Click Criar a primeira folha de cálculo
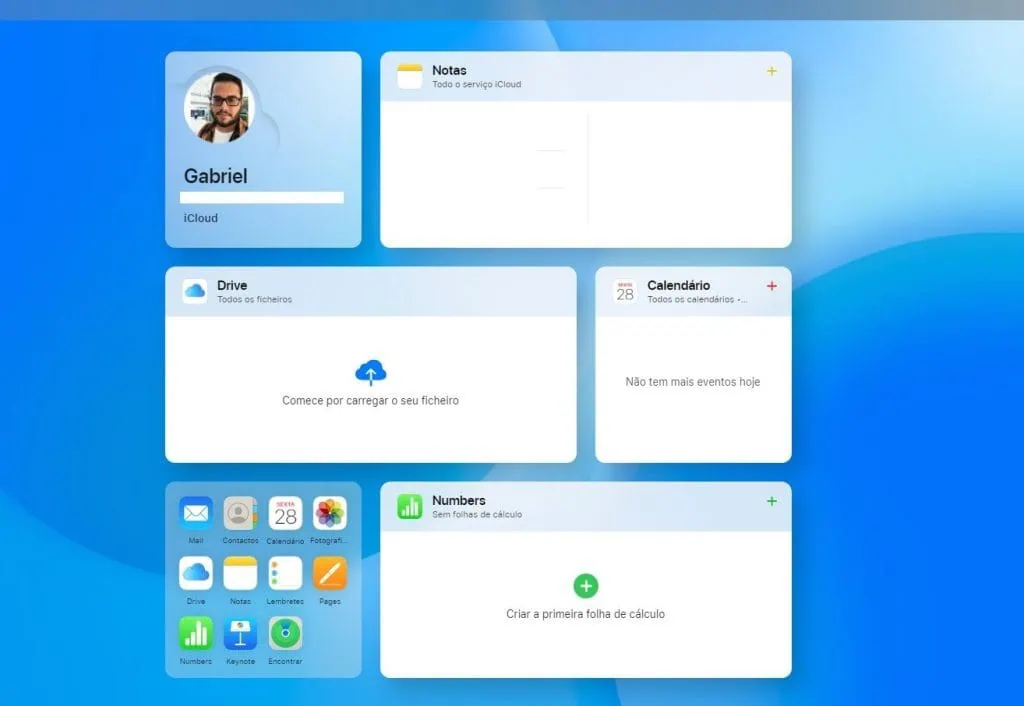The width and height of the screenshot is (1024, 706). [586, 614]
